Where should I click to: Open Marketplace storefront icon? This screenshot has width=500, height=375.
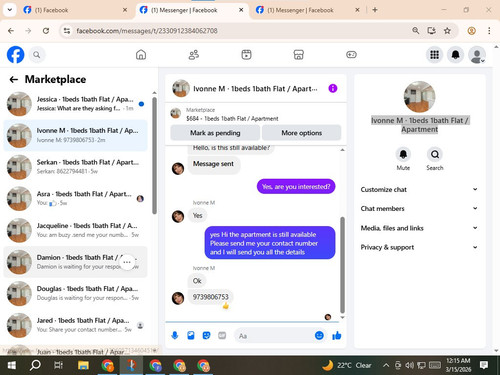pos(298,55)
